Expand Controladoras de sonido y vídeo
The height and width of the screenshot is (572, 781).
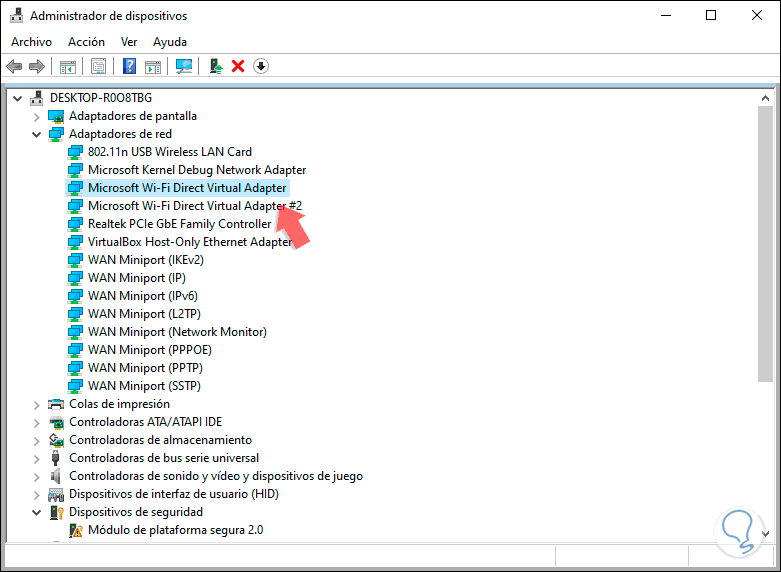coord(36,477)
